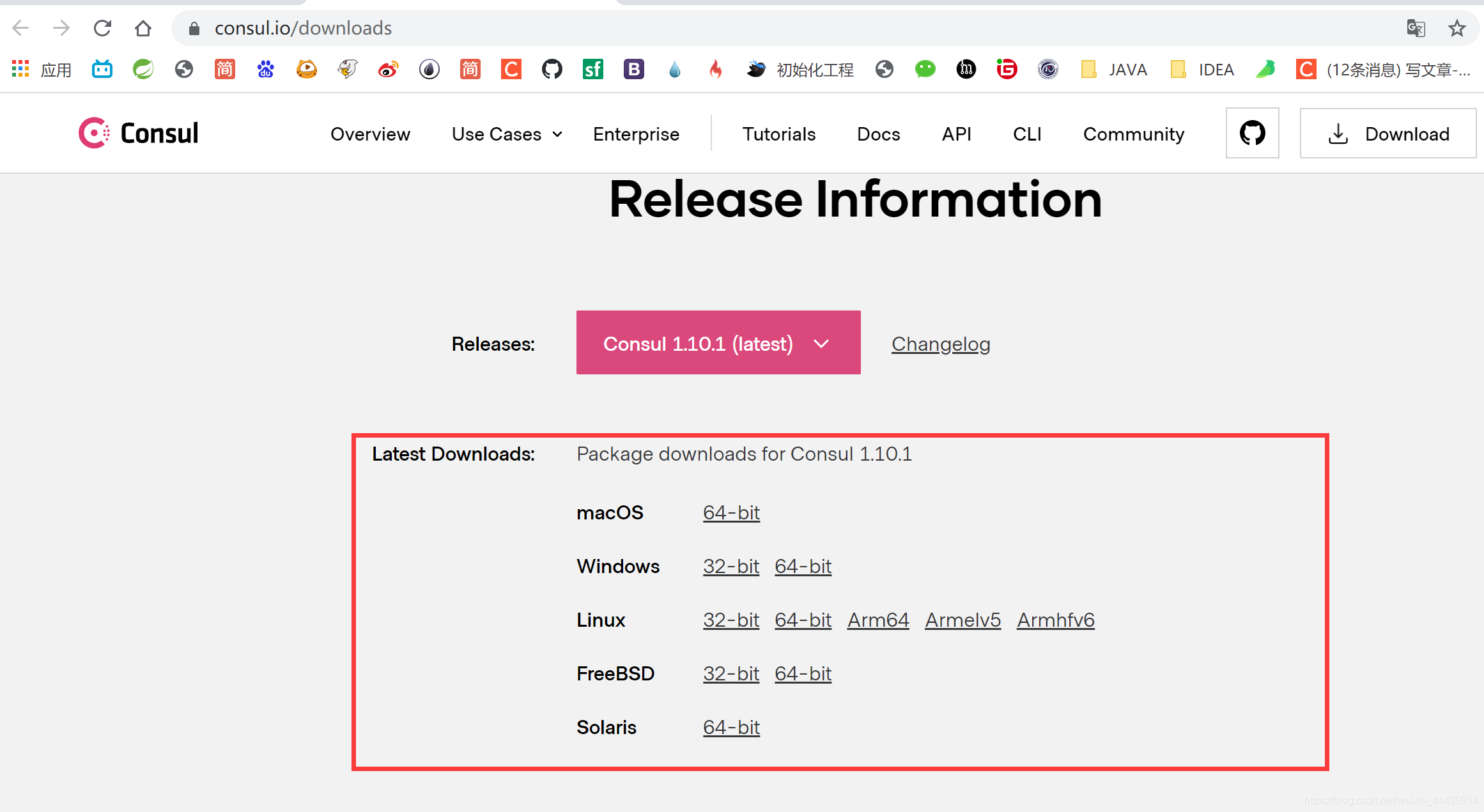This screenshot has height=812, width=1484.
Task: Open the Weibo bookmark icon
Action: pyautogui.click(x=388, y=69)
